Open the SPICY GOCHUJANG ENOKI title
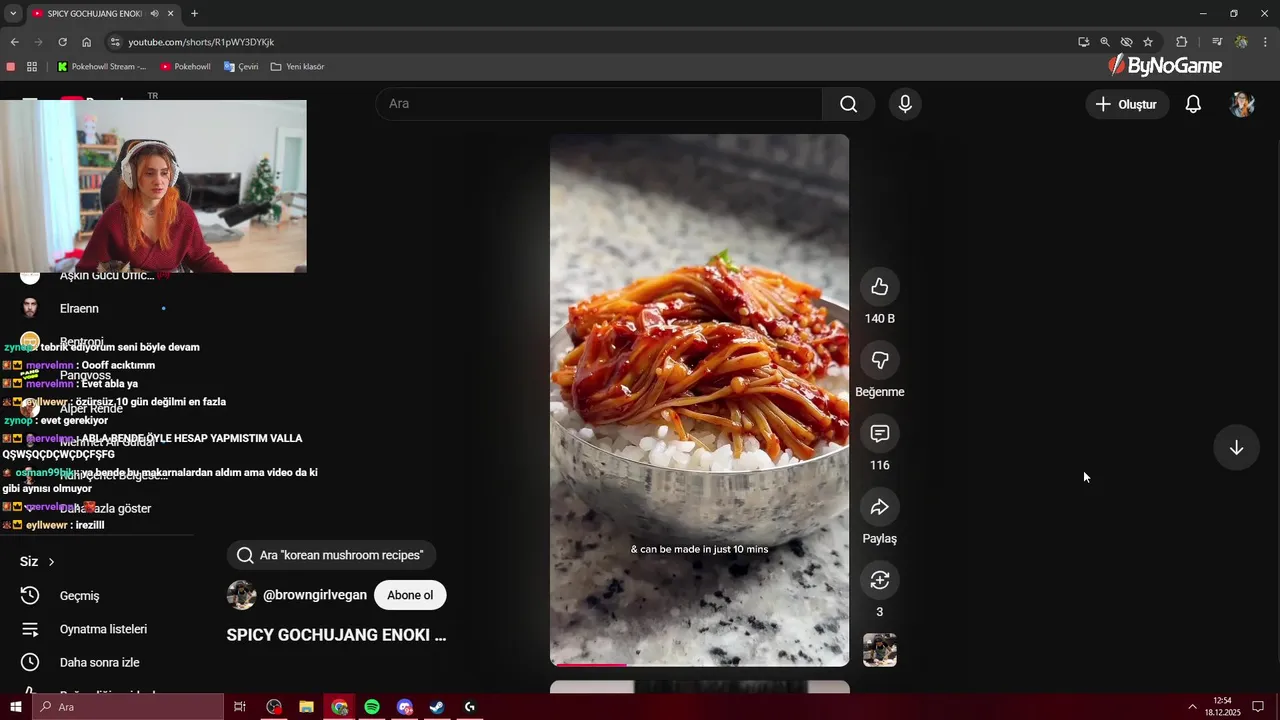This screenshot has width=1280, height=720. click(x=336, y=635)
